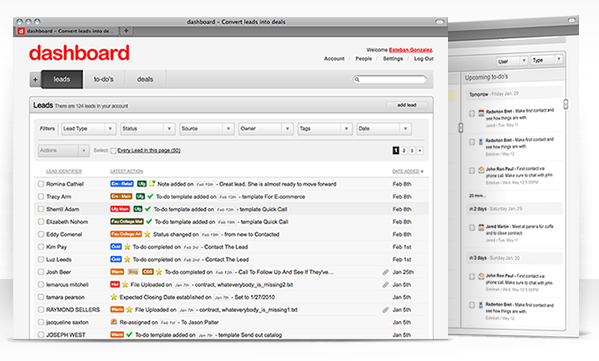The height and width of the screenshot is (361, 599).
Task: Click the search input field
Action: click(x=389, y=79)
